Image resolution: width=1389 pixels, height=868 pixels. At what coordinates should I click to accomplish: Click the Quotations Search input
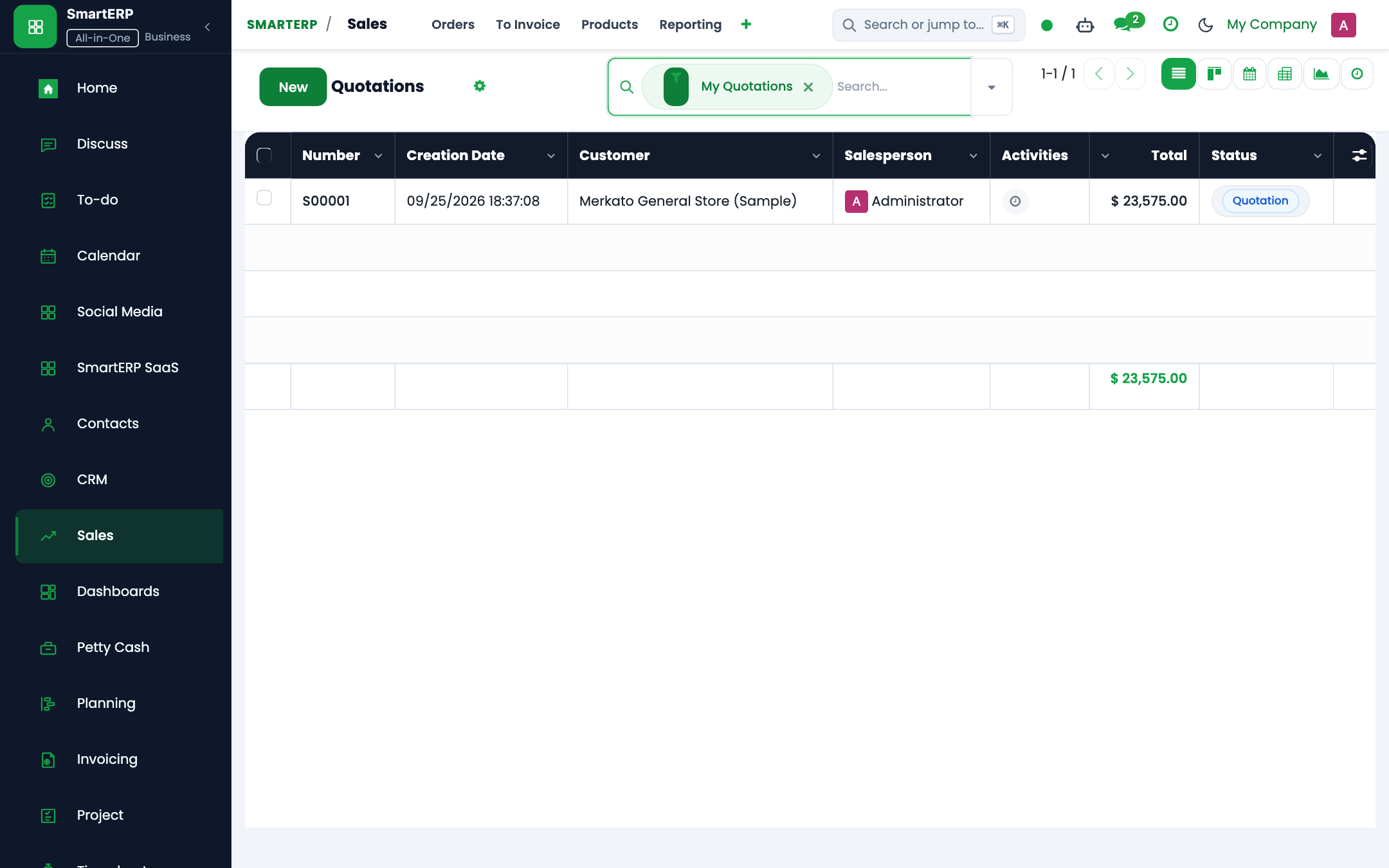click(902, 87)
